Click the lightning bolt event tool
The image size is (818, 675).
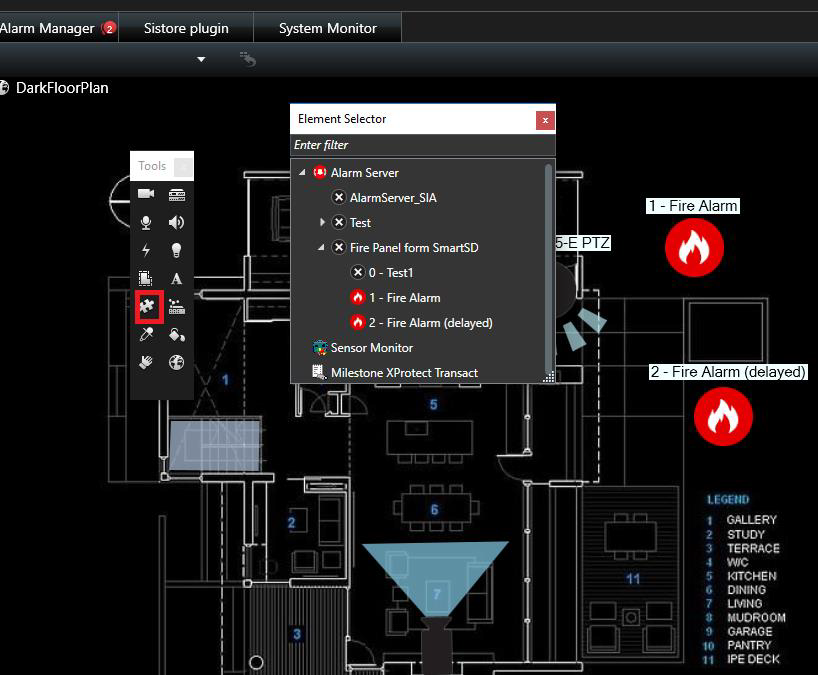pos(146,250)
